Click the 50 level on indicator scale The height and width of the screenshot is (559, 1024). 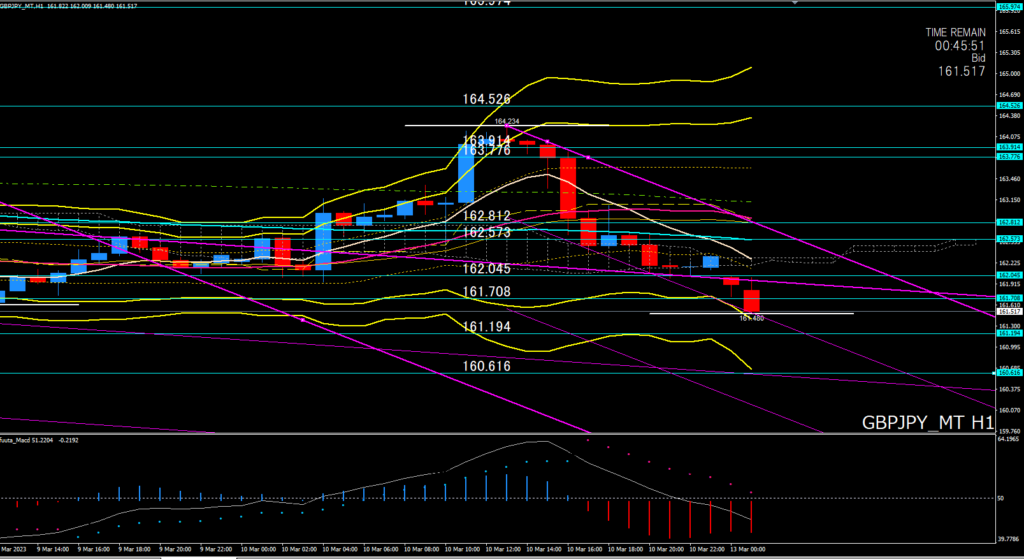(x=1000, y=498)
